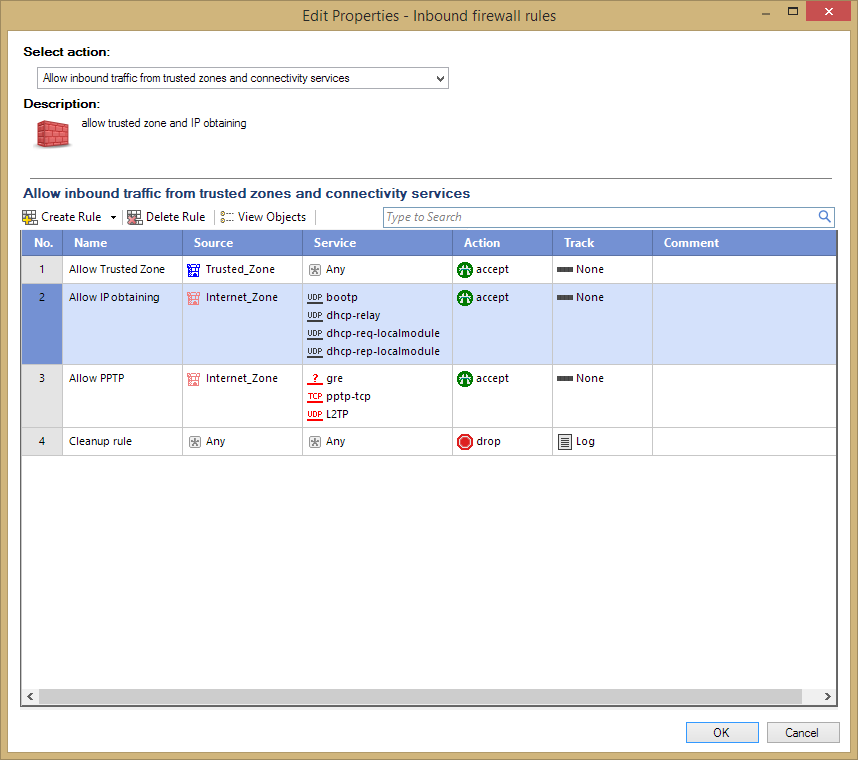This screenshot has width=858, height=760.
Task: Click the Type to Search field
Action: click(600, 217)
